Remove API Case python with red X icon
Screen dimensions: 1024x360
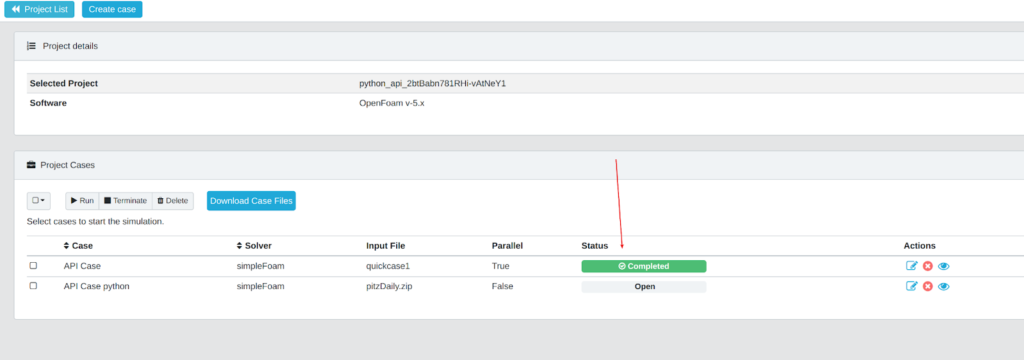927,286
